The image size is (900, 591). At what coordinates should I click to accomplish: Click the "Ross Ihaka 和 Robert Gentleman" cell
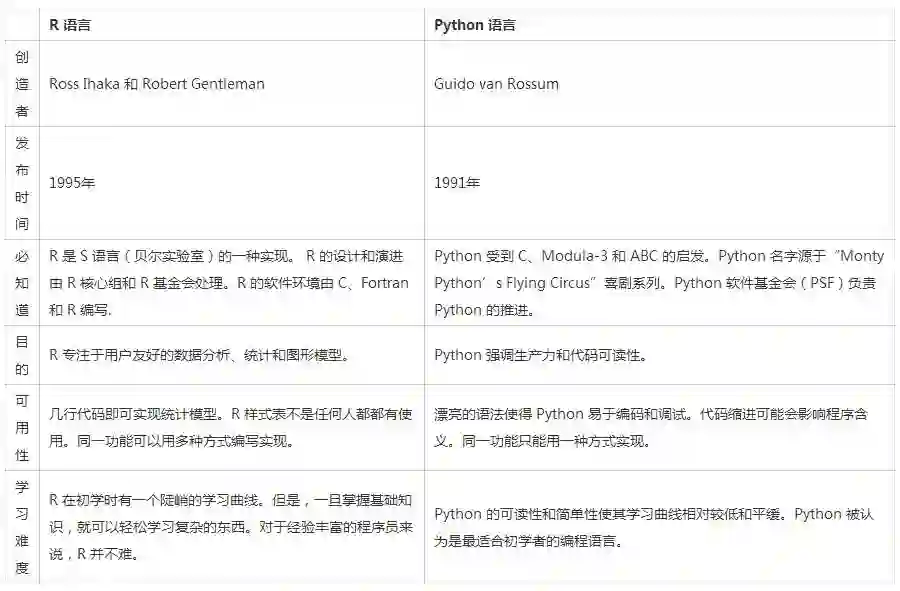157,84
